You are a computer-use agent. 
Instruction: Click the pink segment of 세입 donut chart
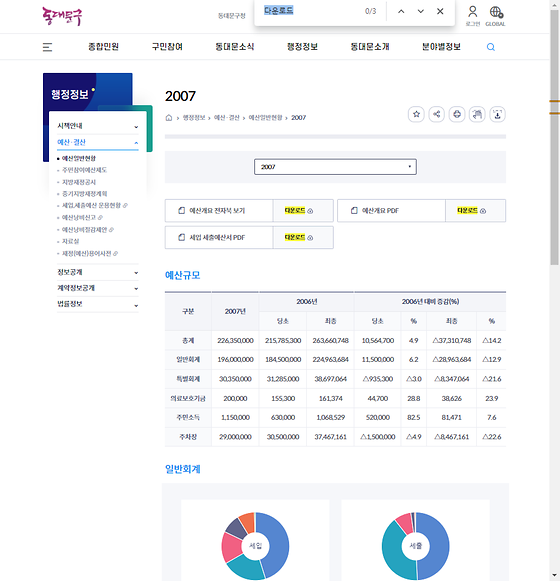pyautogui.click(x=232, y=548)
